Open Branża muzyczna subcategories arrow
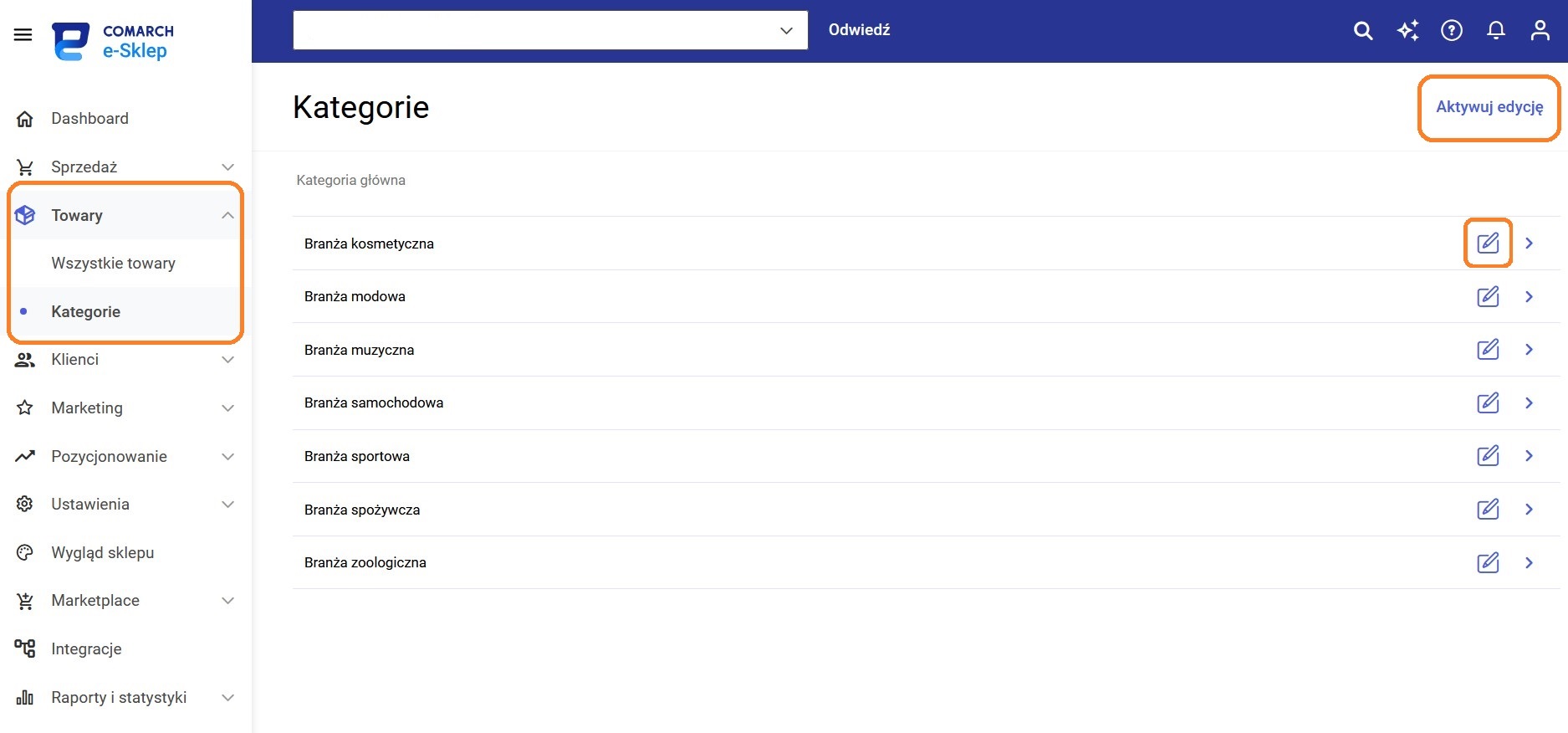1568x733 pixels. (1529, 350)
